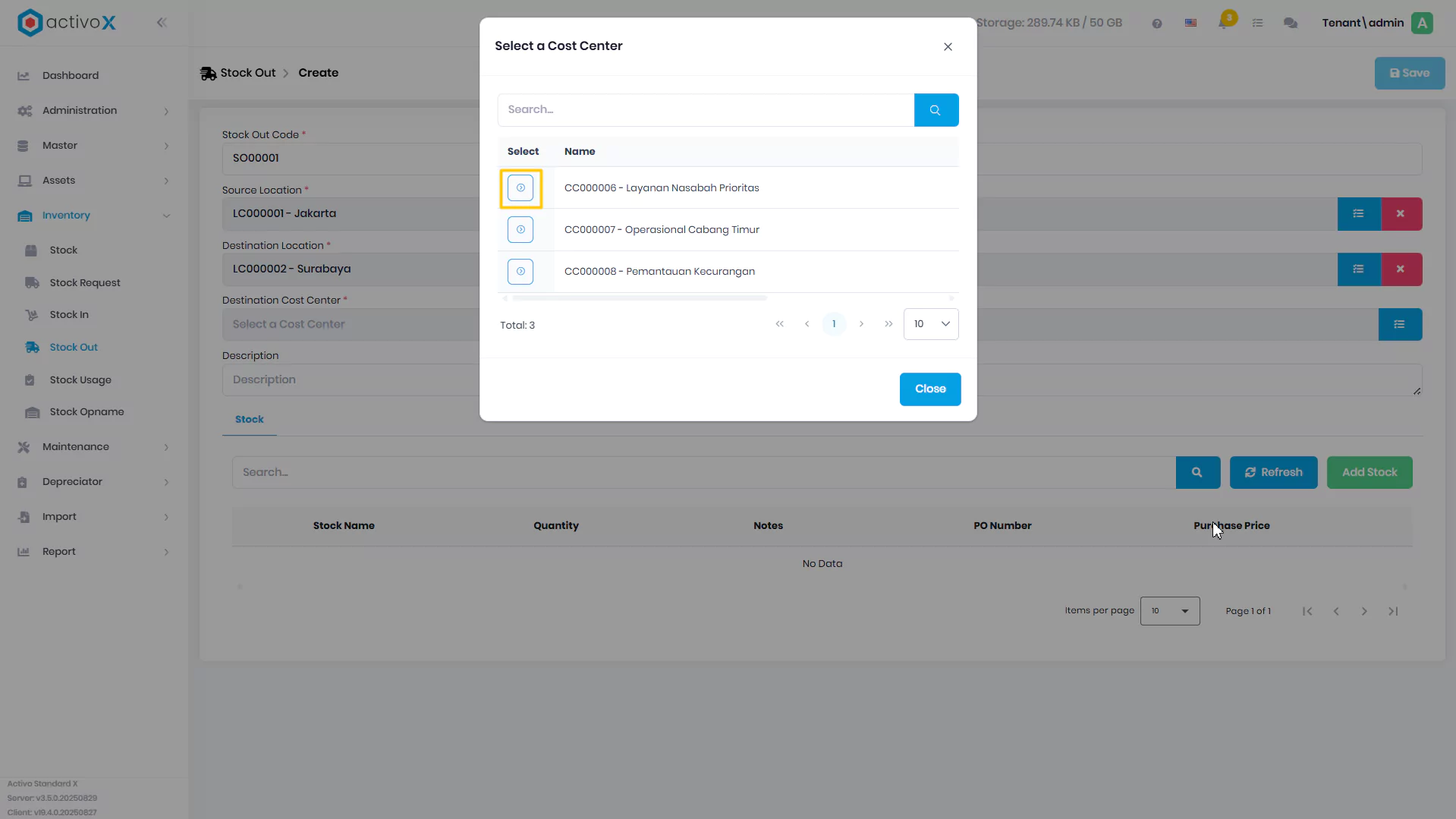Open the help question mark icon
Image resolution: width=1456 pixels, height=819 pixels.
1156,24
